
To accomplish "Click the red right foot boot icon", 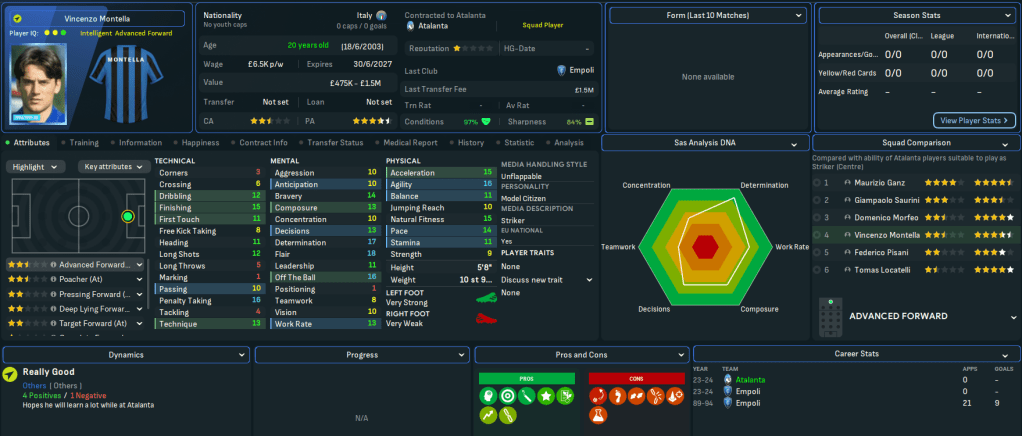I will pos(486,318).
